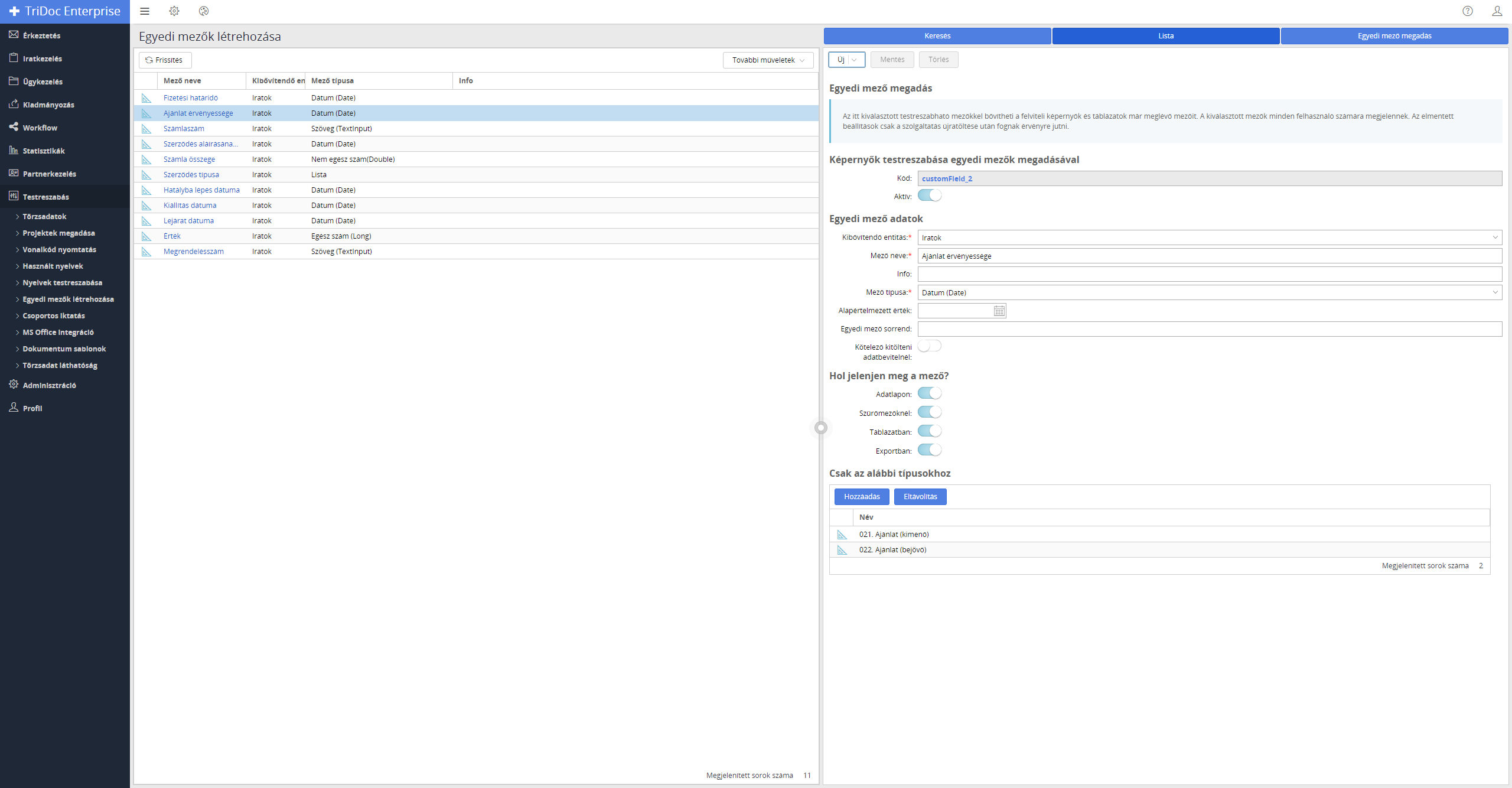Open the settings gear icon in top bar
The width and height of the screenshot is (1512, 788).
(174, 11)
